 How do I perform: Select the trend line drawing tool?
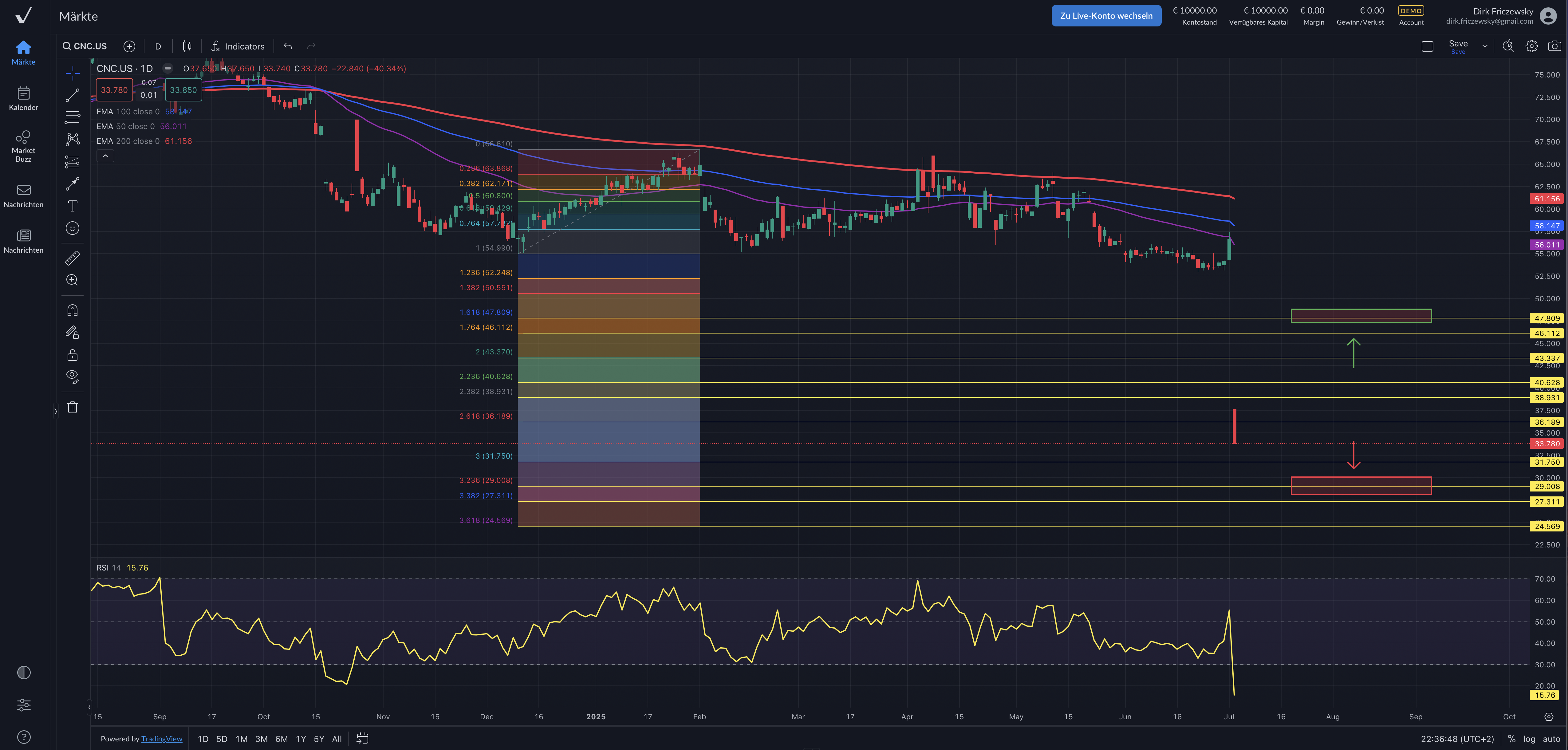pos(73,96)
